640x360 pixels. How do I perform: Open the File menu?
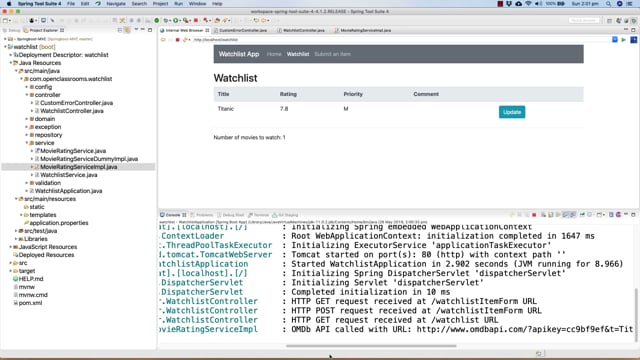(x=71, y=4)
